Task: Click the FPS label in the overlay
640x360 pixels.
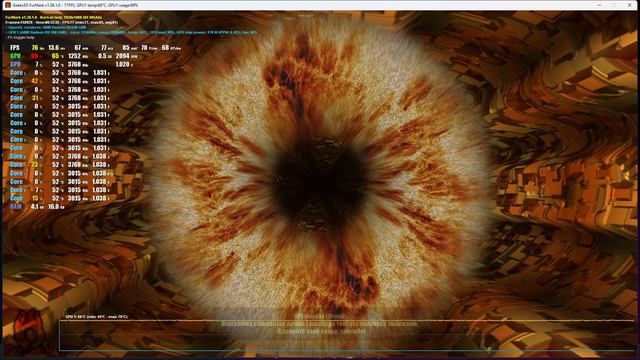Action: coord(15,48)
